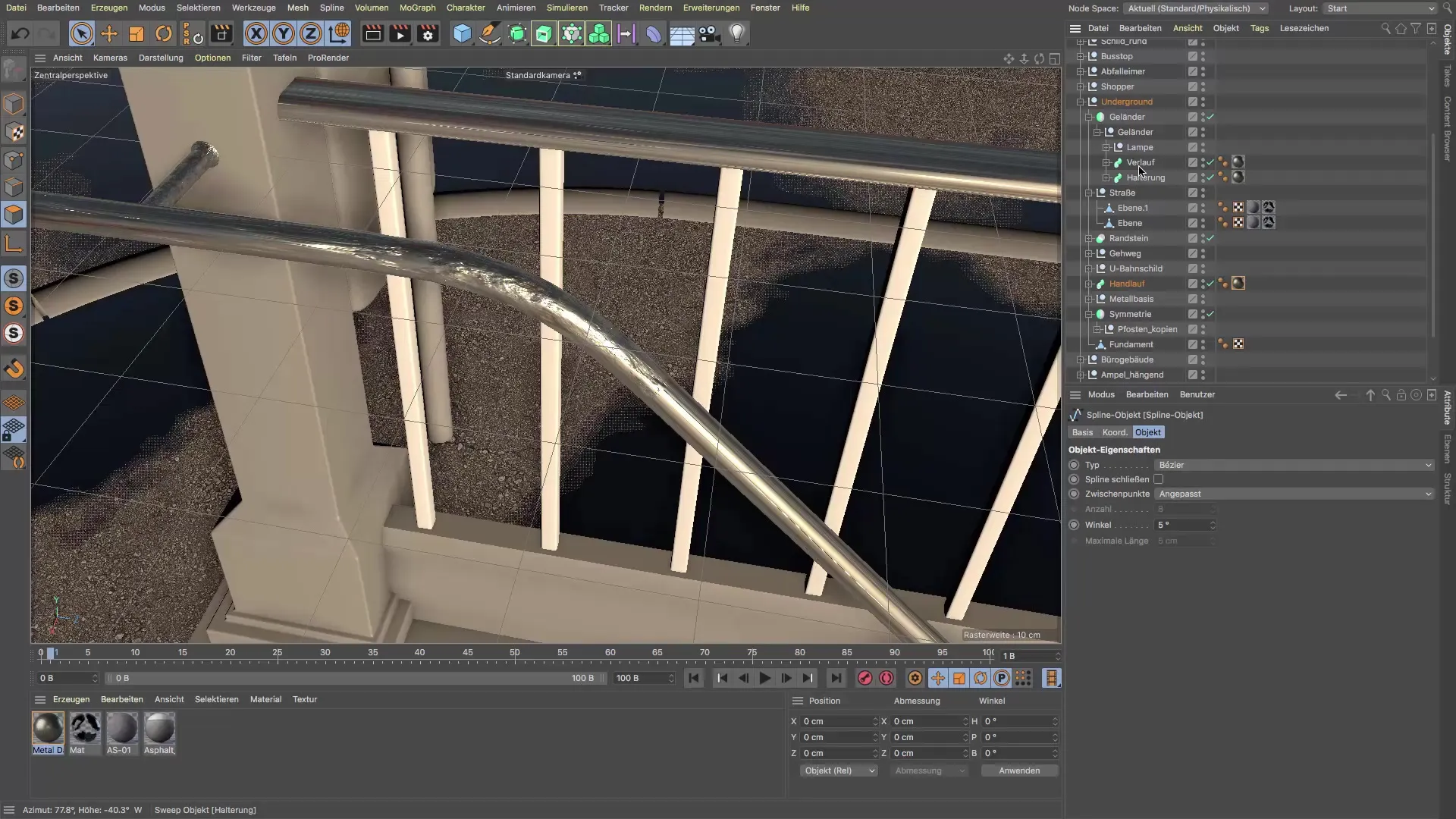Open Lesezeichen in Object Manager
This screenshot has width=1456, height=819.
pos(1304,28)
